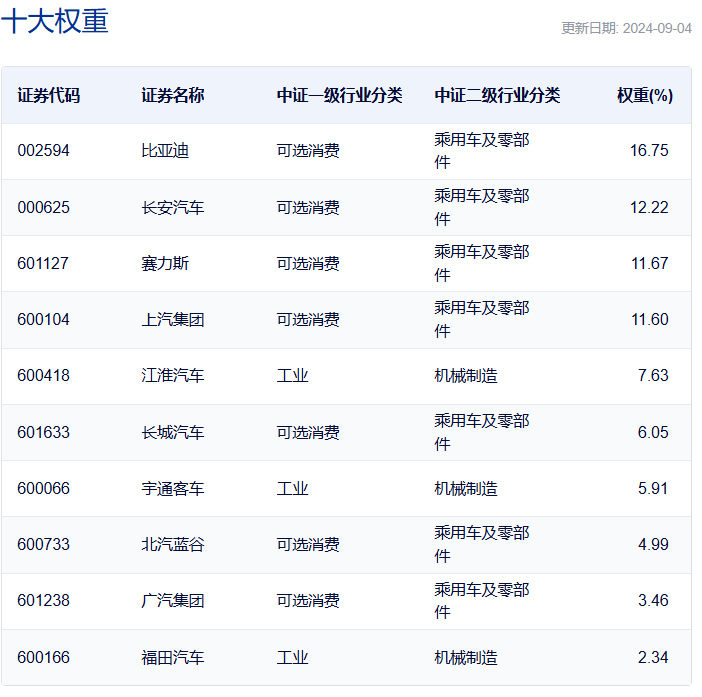Click the 北汽蓝谷 name cell
702x697 pixels.
(x=173, y=544)
